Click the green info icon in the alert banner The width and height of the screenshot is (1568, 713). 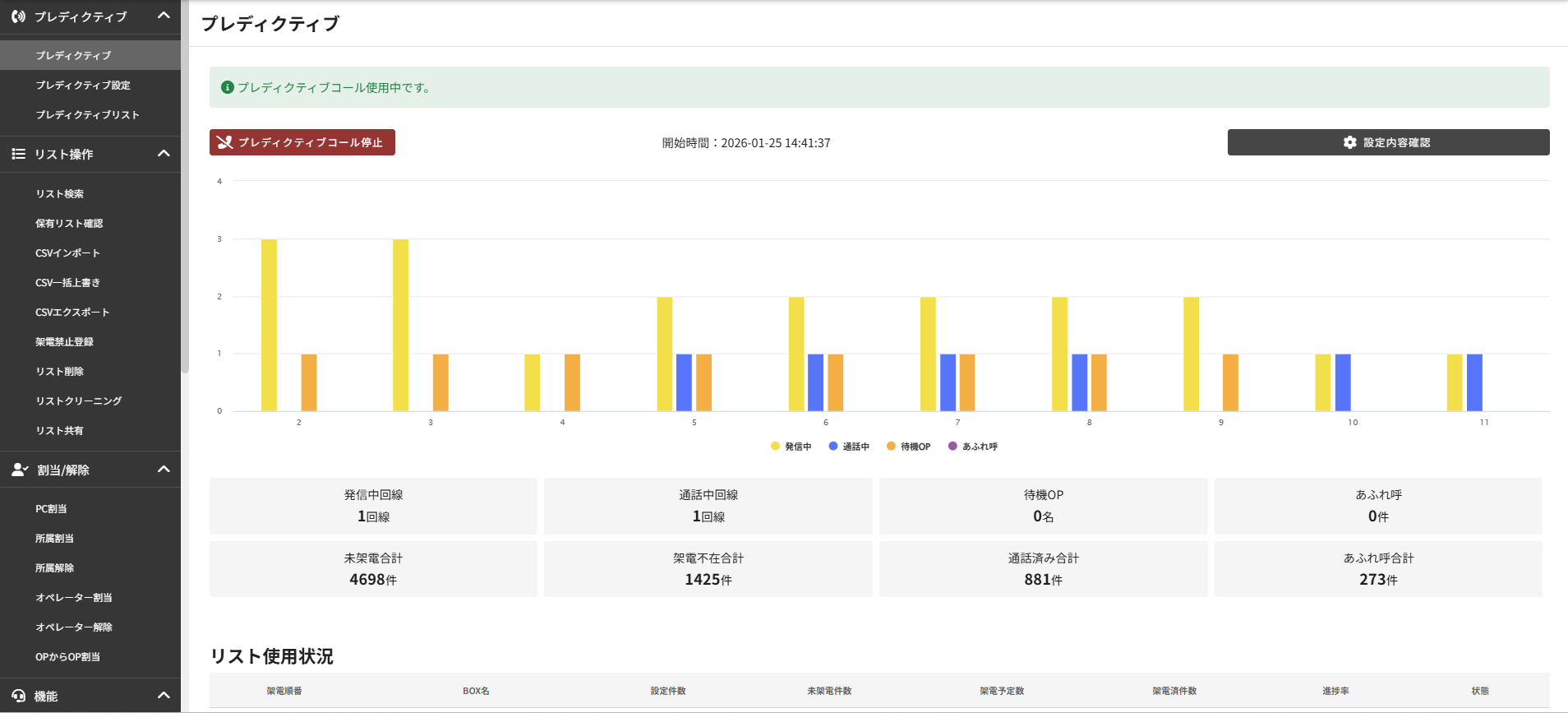pos(228,87)
